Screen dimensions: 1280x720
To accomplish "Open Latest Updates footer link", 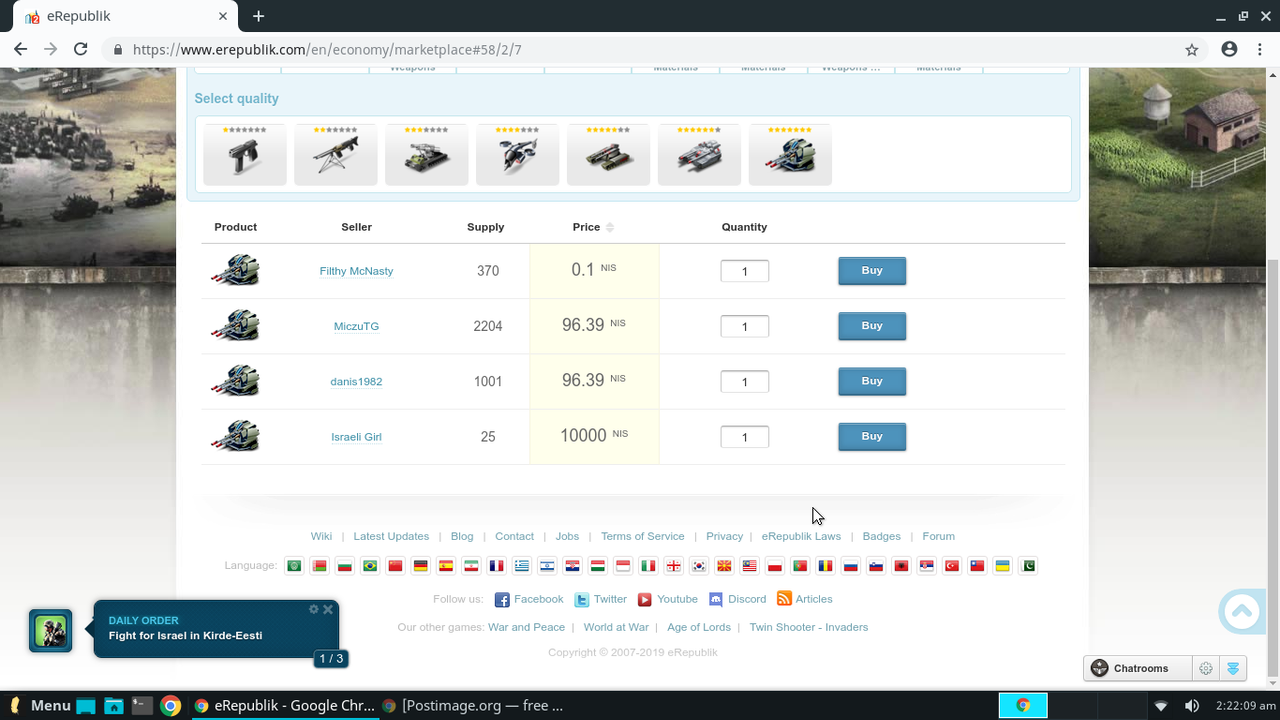I will (391, 536).
